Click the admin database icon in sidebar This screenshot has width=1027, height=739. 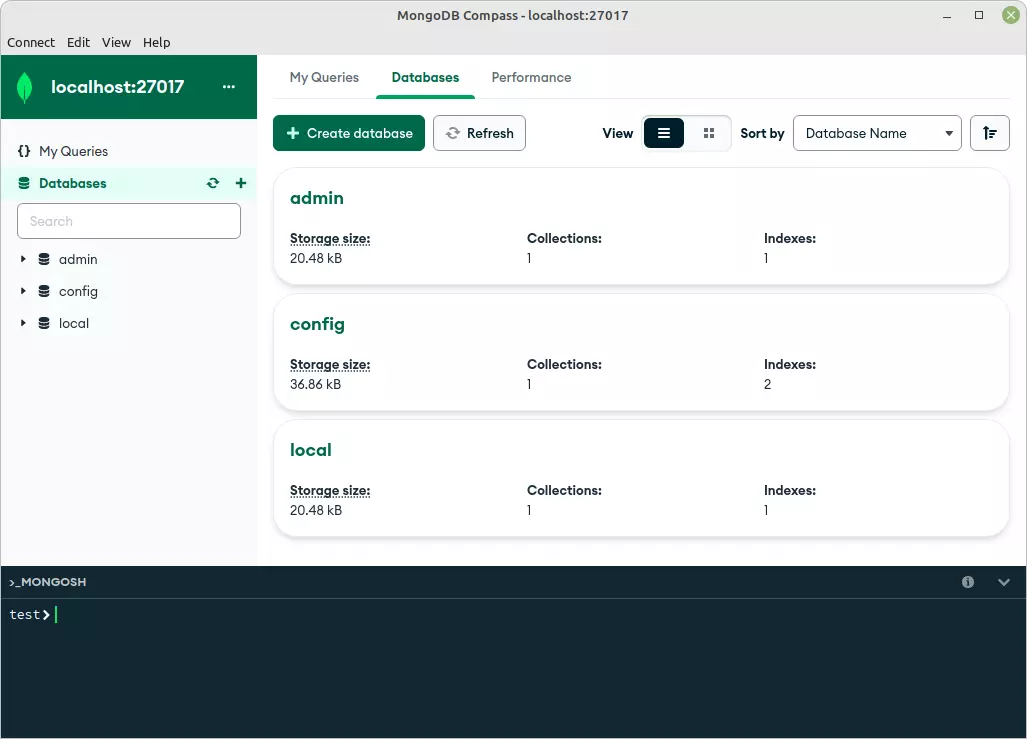pyautogui.click(x=44, y=259)
